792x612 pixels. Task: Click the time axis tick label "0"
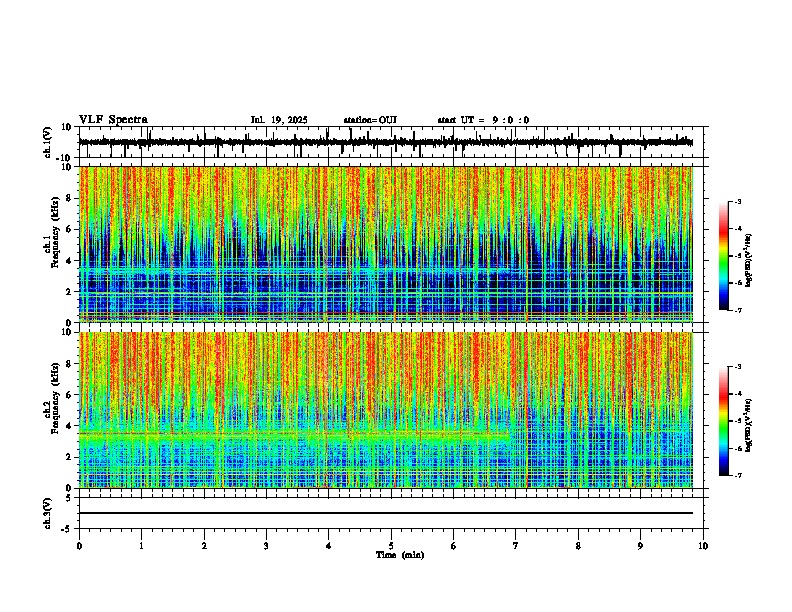[79, 546]
